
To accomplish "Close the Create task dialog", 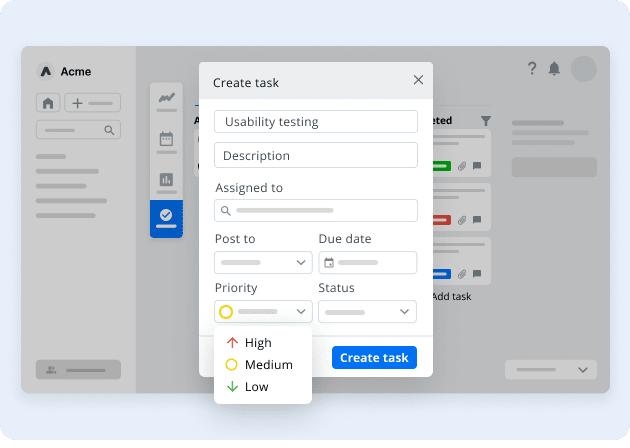I will pyautogui.click(x=418, y=80).
